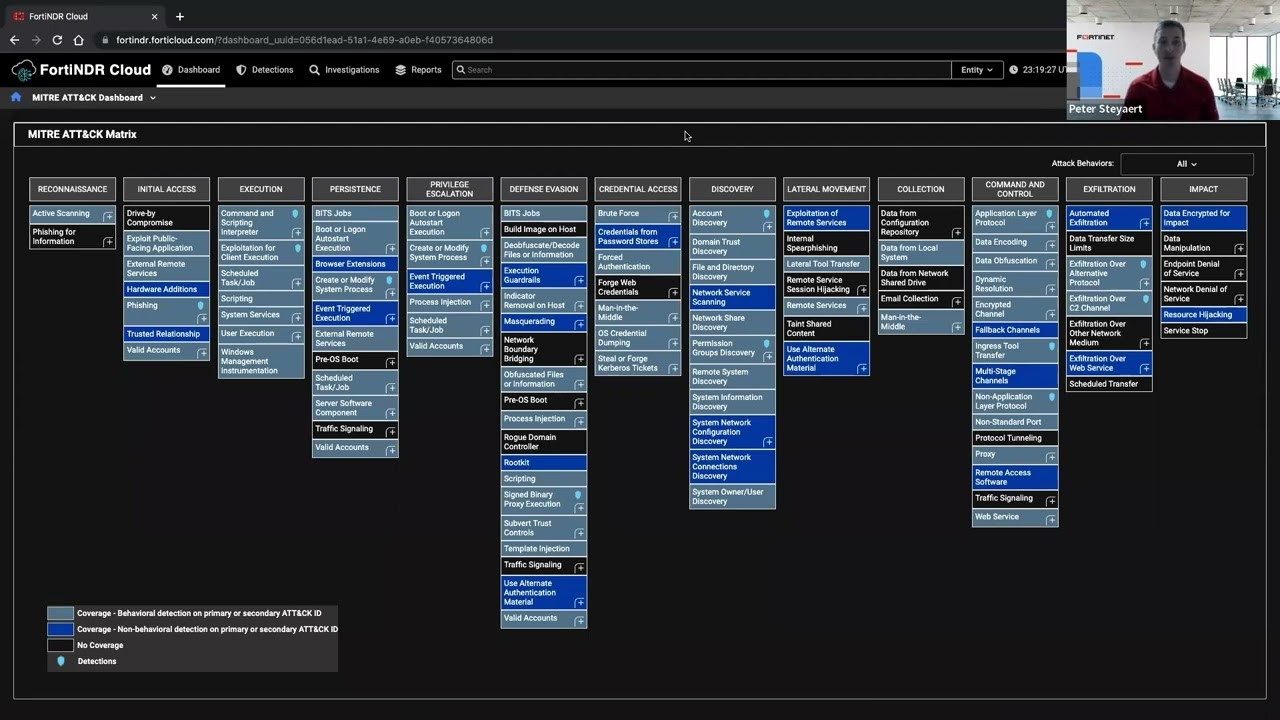
Task: Select the Hardware Additions technique
Action: coord(167,290)
